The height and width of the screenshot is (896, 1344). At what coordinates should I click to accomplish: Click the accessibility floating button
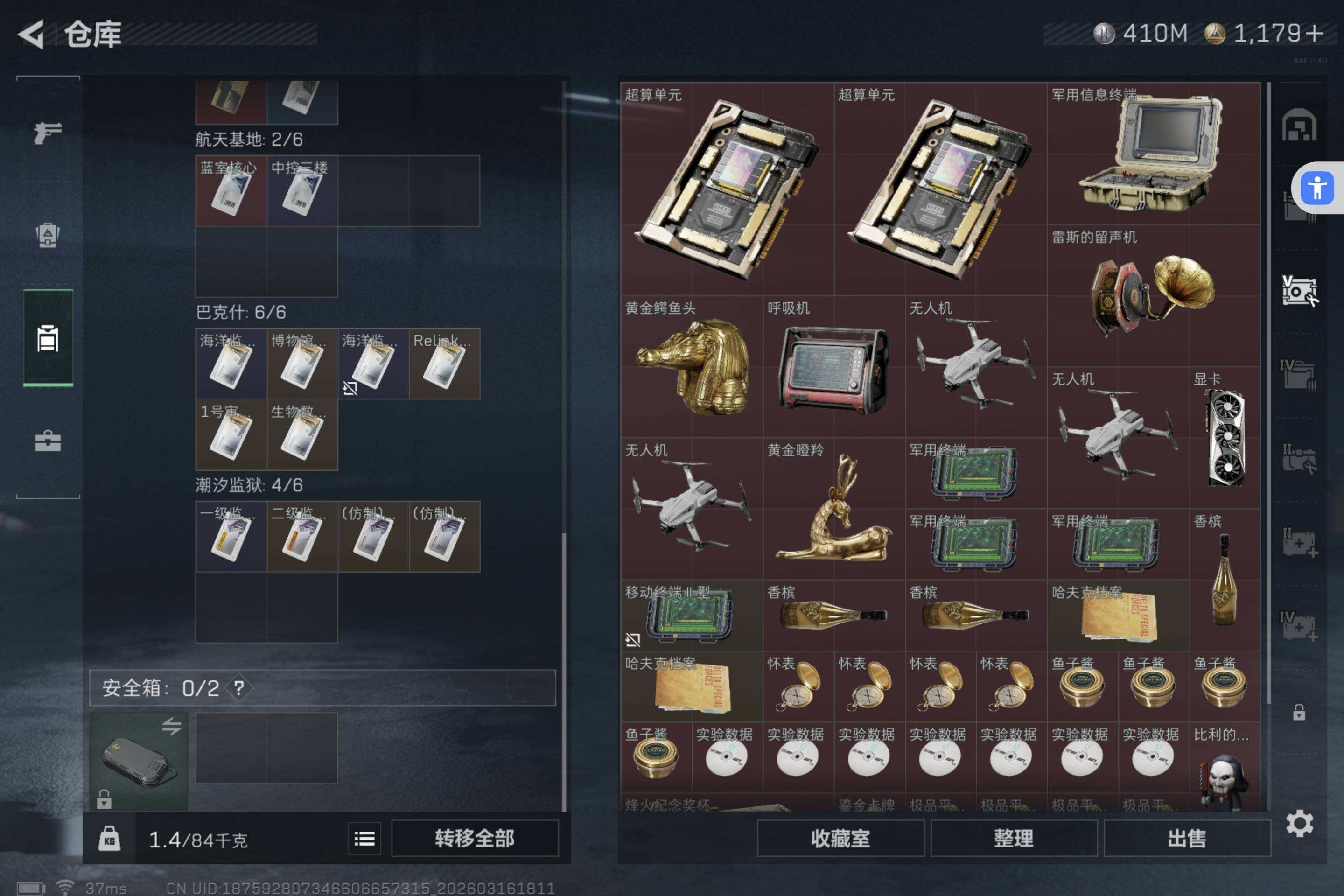tap(1317, 188)
